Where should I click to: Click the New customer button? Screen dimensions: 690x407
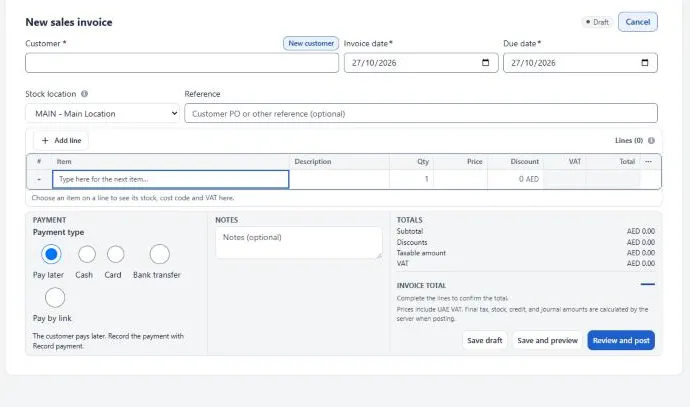click(311, 43)
